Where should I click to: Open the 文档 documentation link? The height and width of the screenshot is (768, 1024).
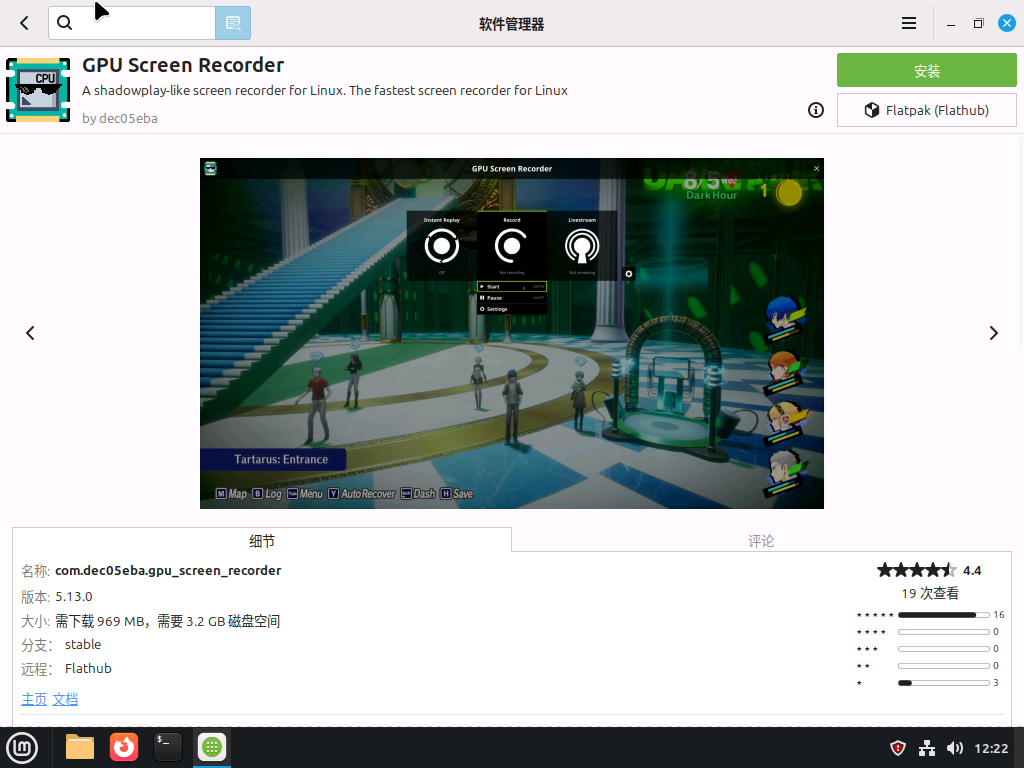click(x=65, y=699)
